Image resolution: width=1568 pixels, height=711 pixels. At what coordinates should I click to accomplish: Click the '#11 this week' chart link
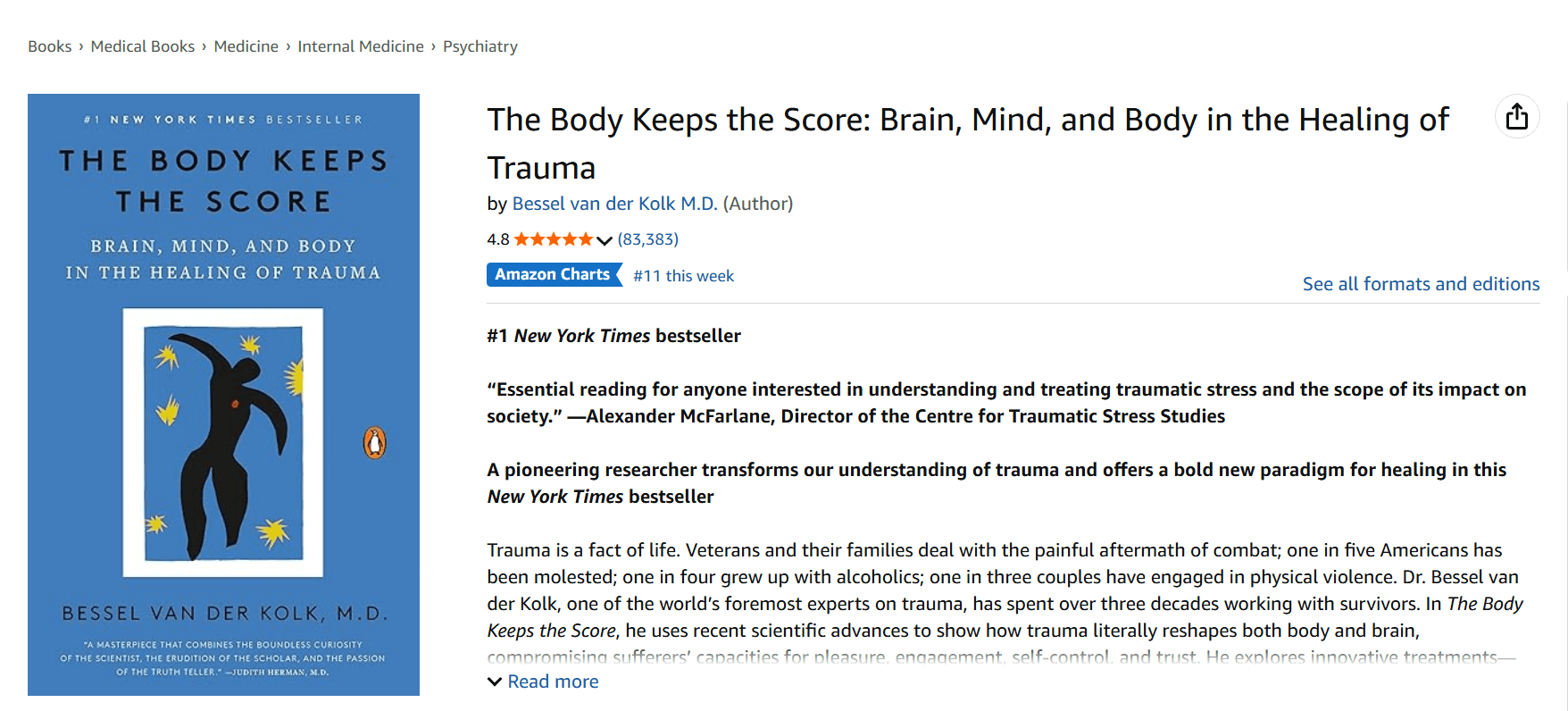(x=683, y=275)
